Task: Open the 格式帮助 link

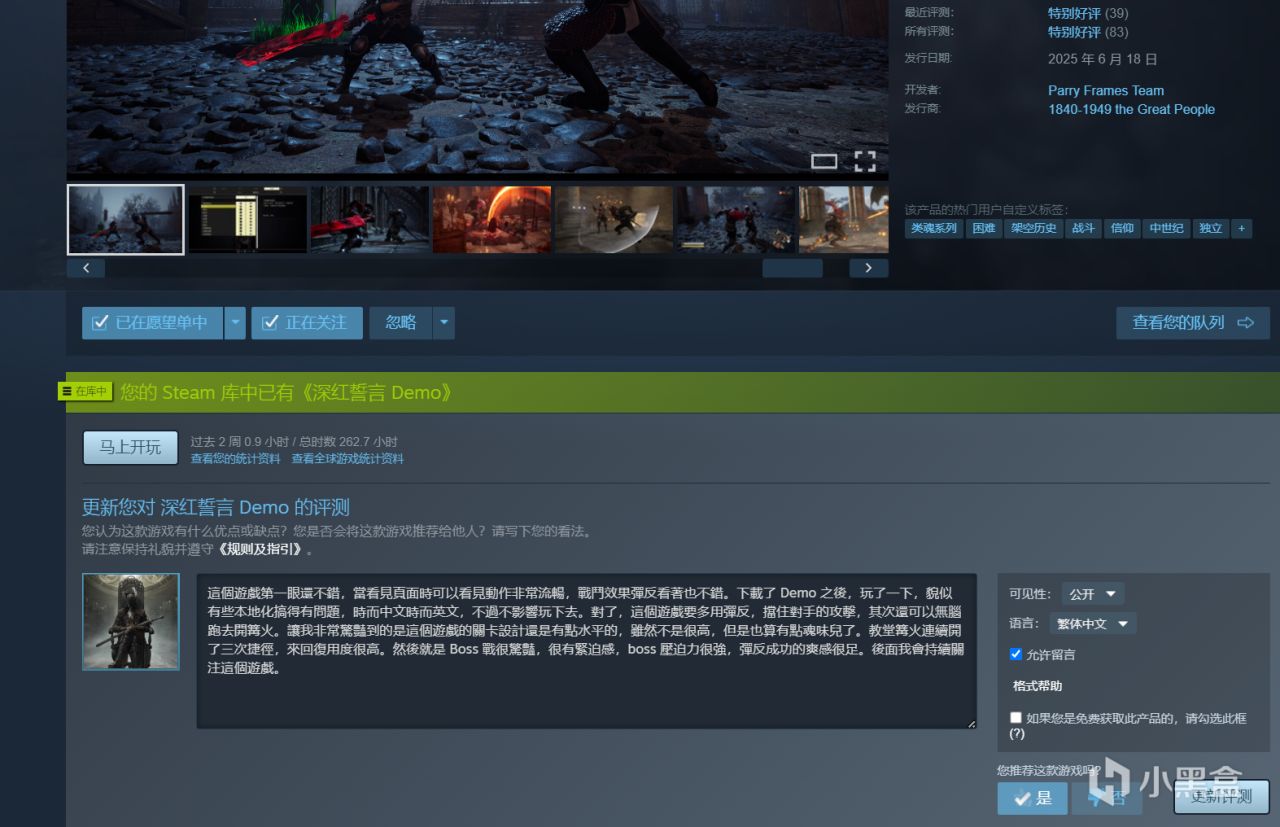Action: pos(1037,686)
